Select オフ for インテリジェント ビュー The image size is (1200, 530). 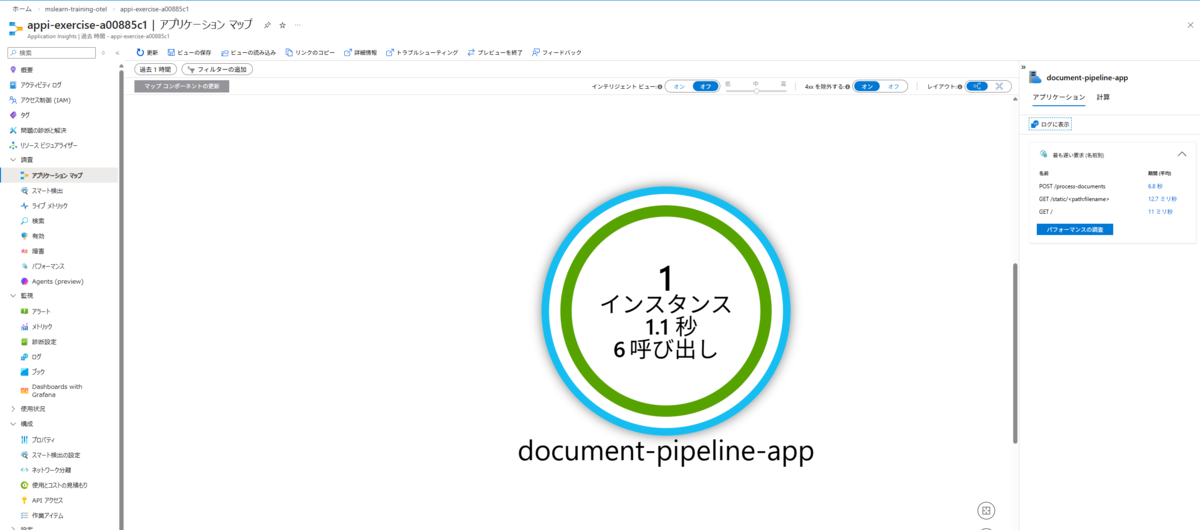click(705, 86)
